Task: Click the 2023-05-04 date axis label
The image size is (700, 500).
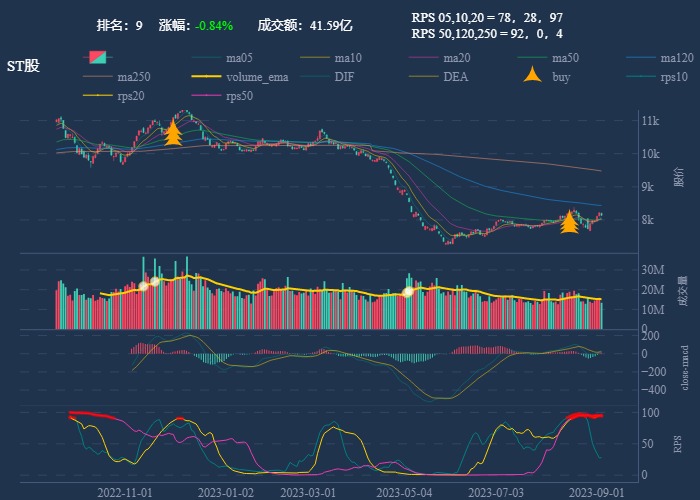Action: 404,492
